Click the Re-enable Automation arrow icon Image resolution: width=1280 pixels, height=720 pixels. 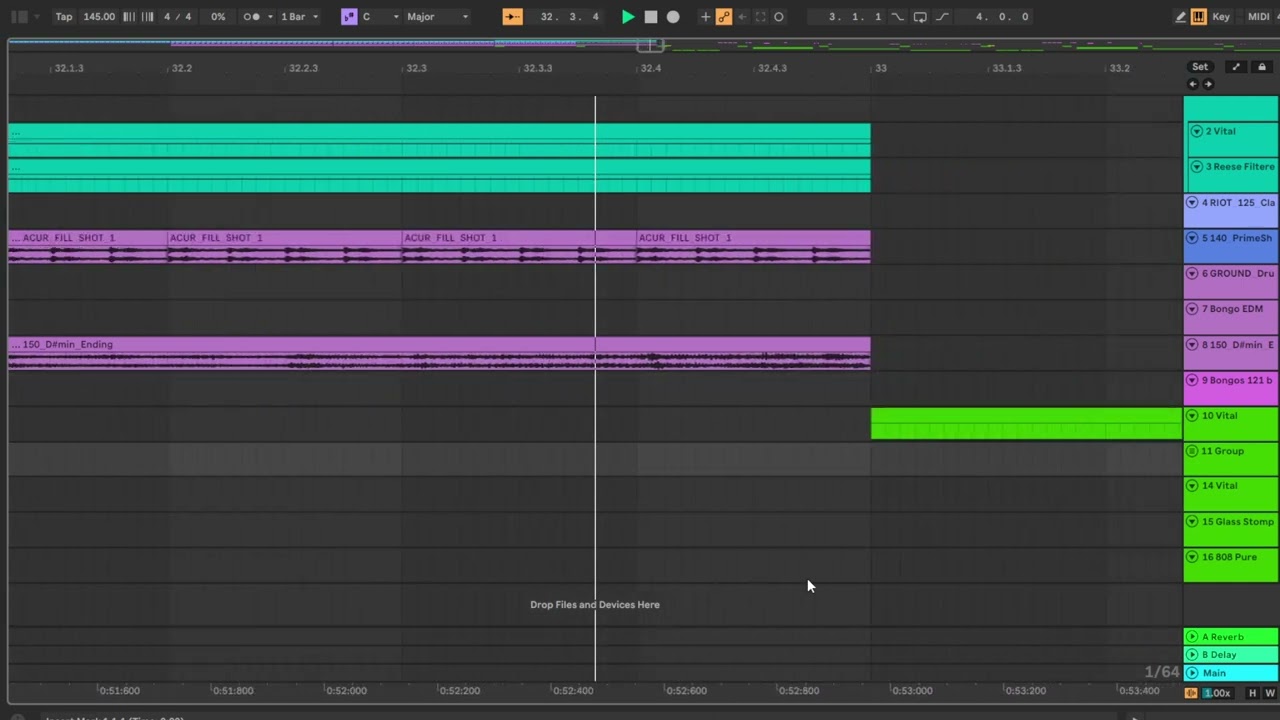[x=742, y=17]
